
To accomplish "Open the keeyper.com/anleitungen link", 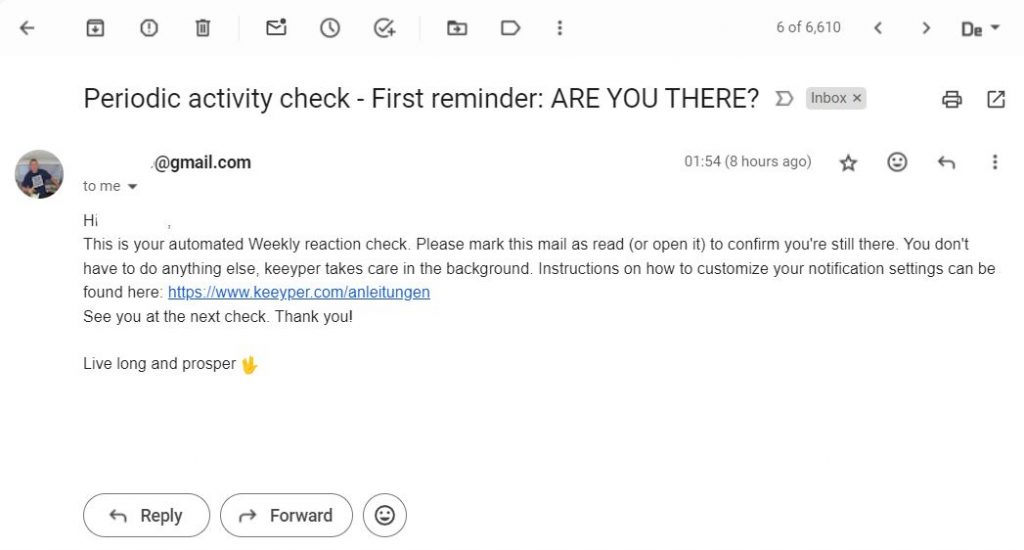I will tap(299, 293).
